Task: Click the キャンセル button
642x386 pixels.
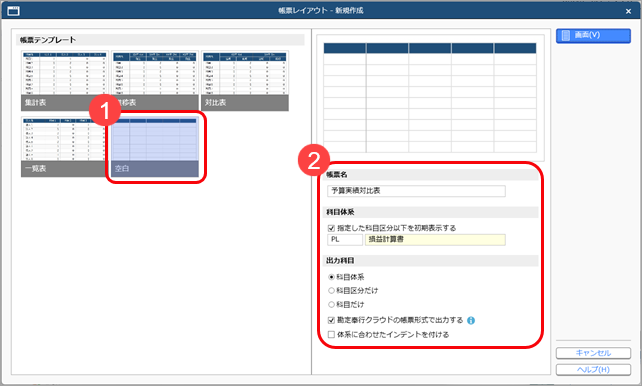Action: (593, 353)
